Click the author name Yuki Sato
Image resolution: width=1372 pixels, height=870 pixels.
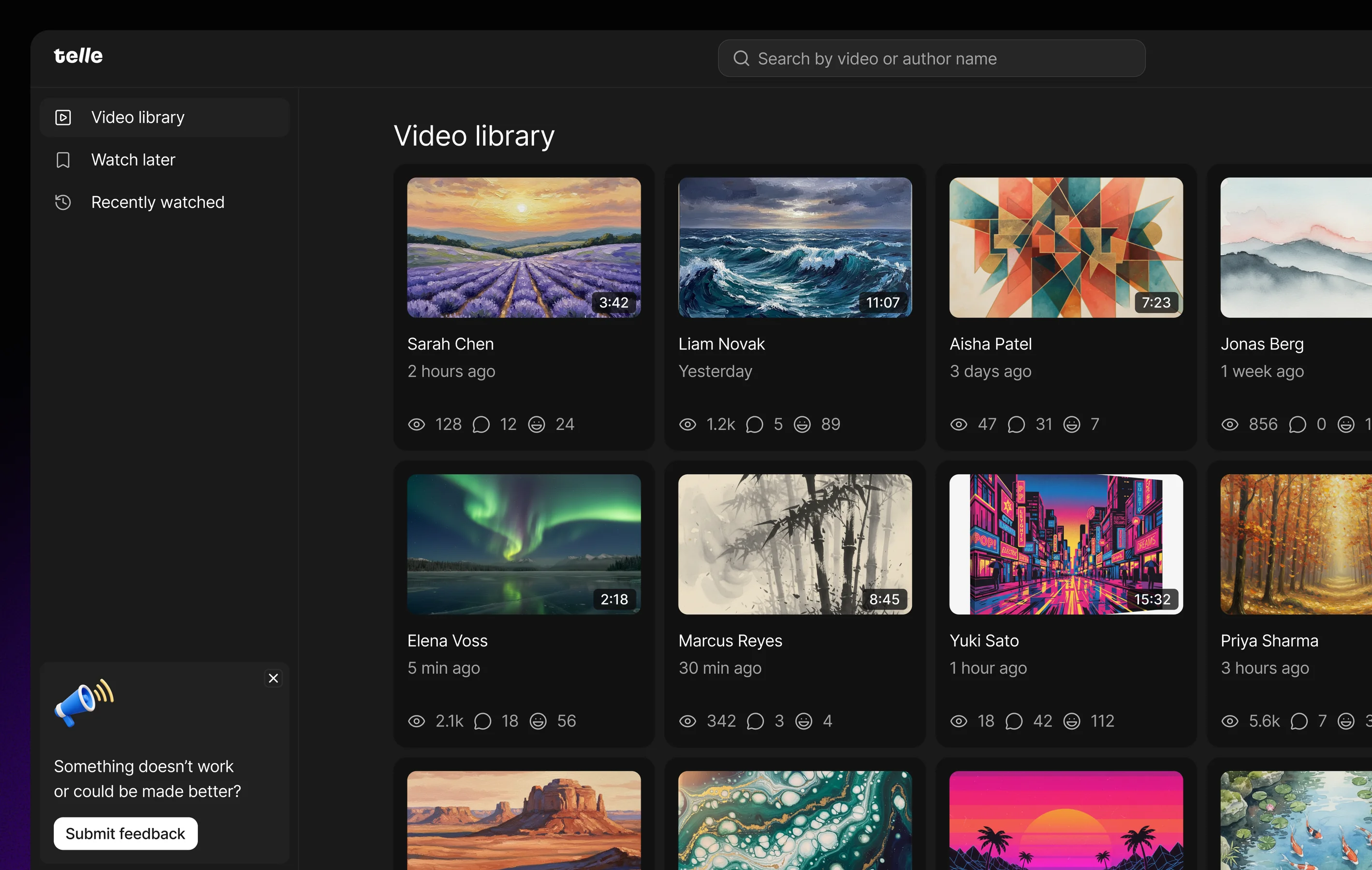[x=984, y=641]
